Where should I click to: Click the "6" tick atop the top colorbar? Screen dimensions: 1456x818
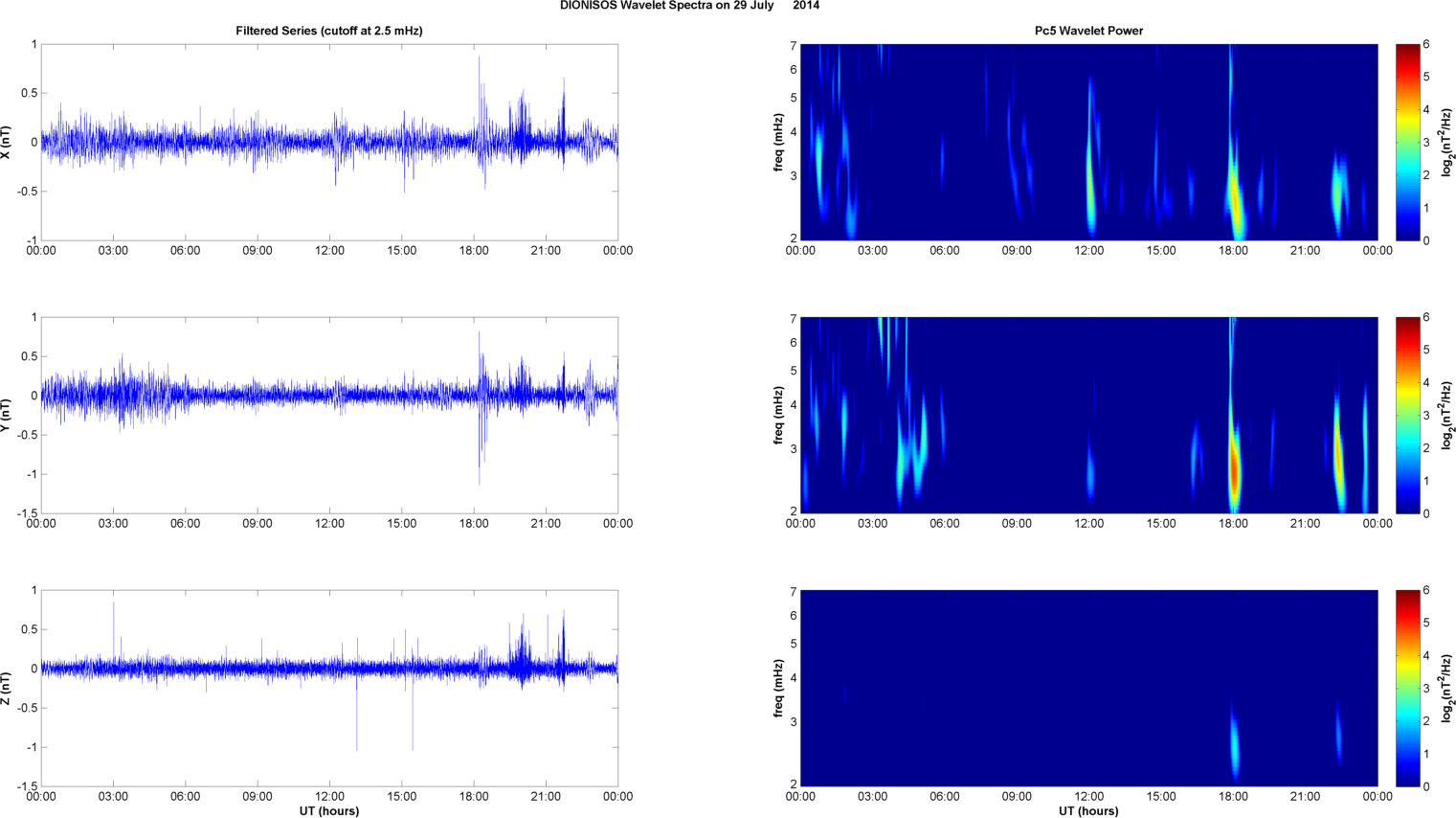[x=1426, y=44]
